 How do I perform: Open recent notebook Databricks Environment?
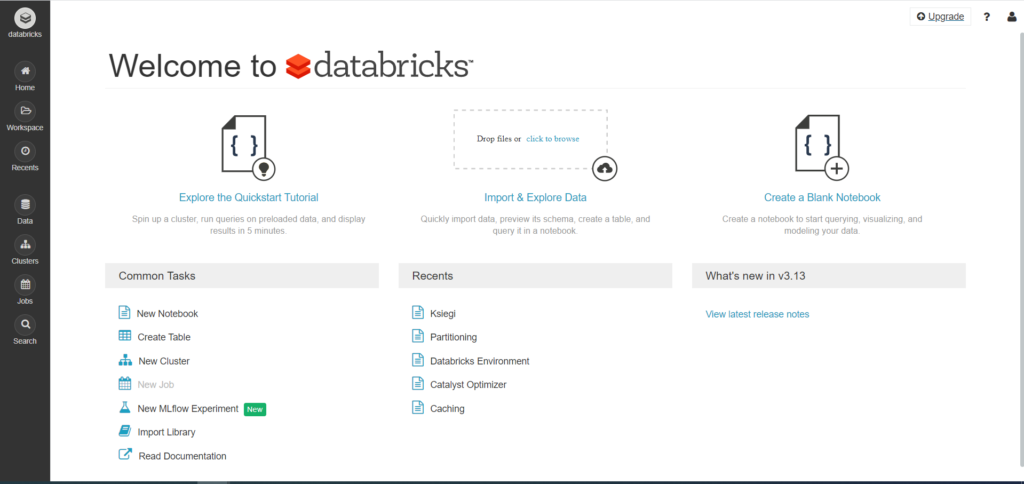pyautogui.click(x=479, y=361)
